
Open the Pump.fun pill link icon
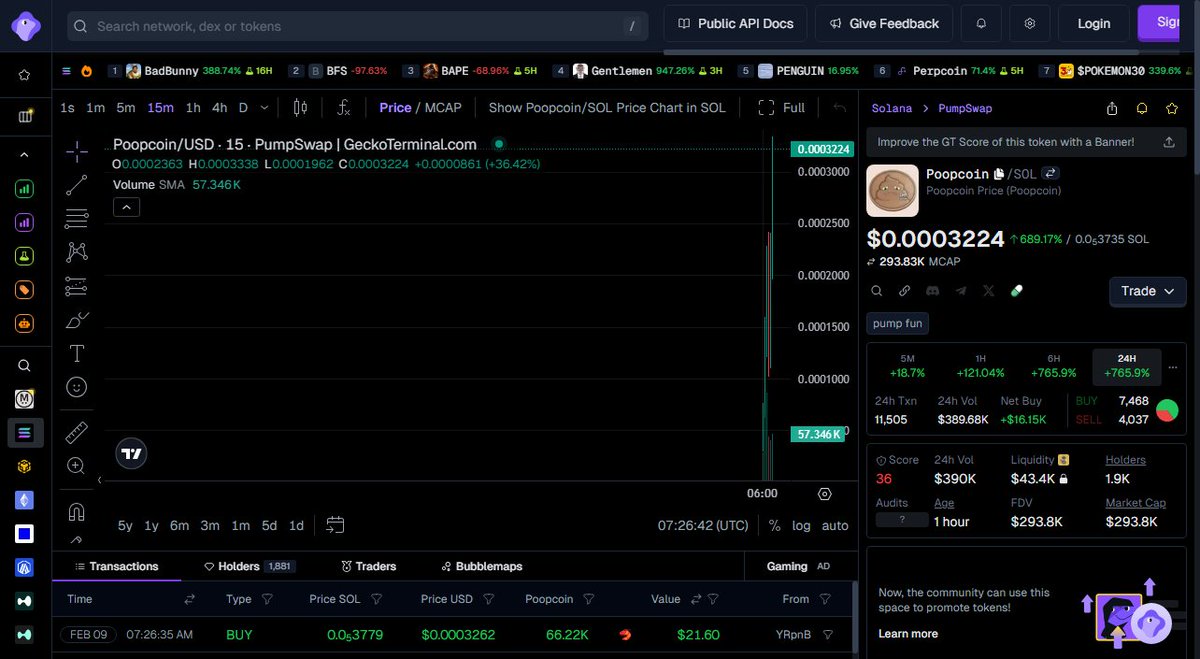[x=1017, y=291]
